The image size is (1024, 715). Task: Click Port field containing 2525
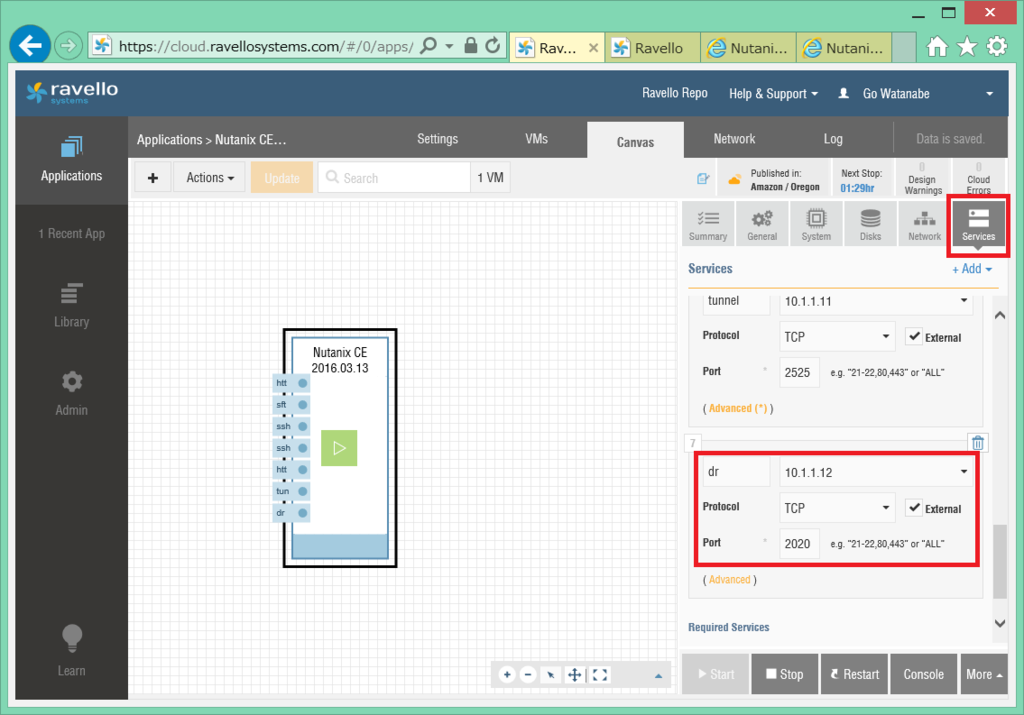point(799,372)
